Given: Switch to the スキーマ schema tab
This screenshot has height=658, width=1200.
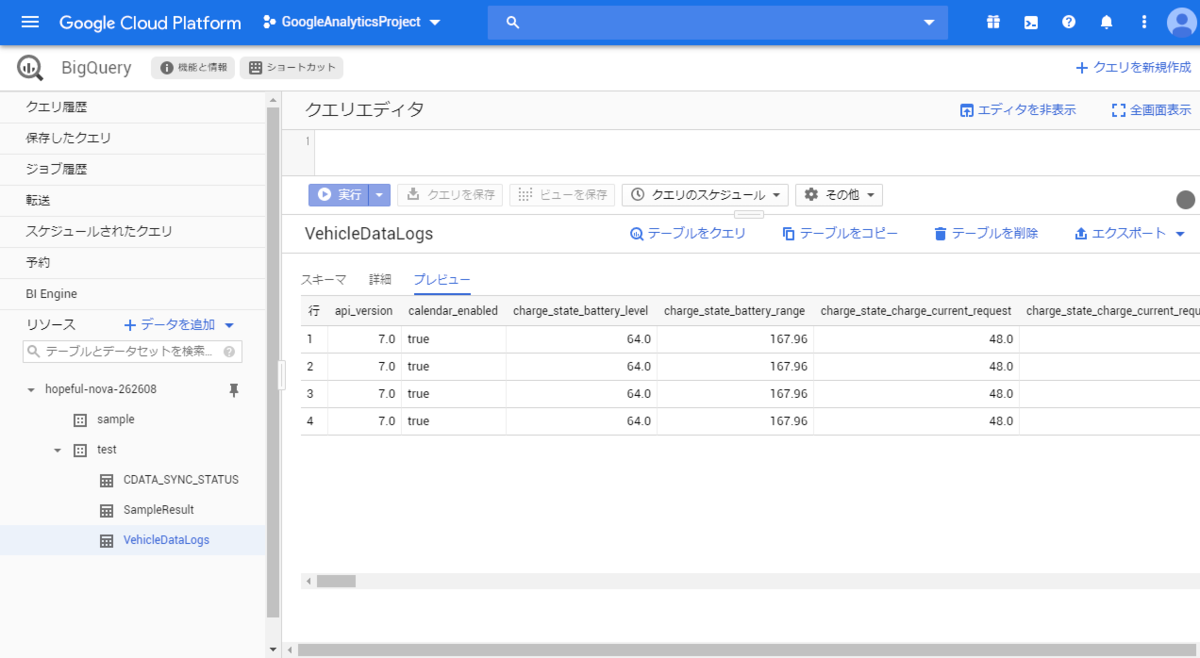Looking at the screenshot, I should 324,280.
